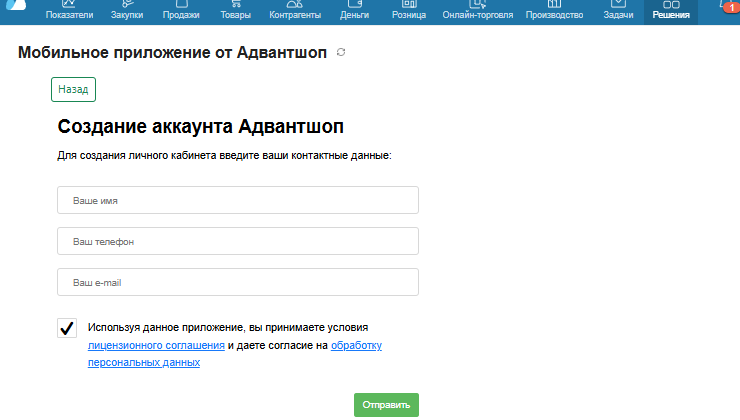Open the лицензионного соглашения link
This screenshot has width=740, height=420.
[156, 345]
